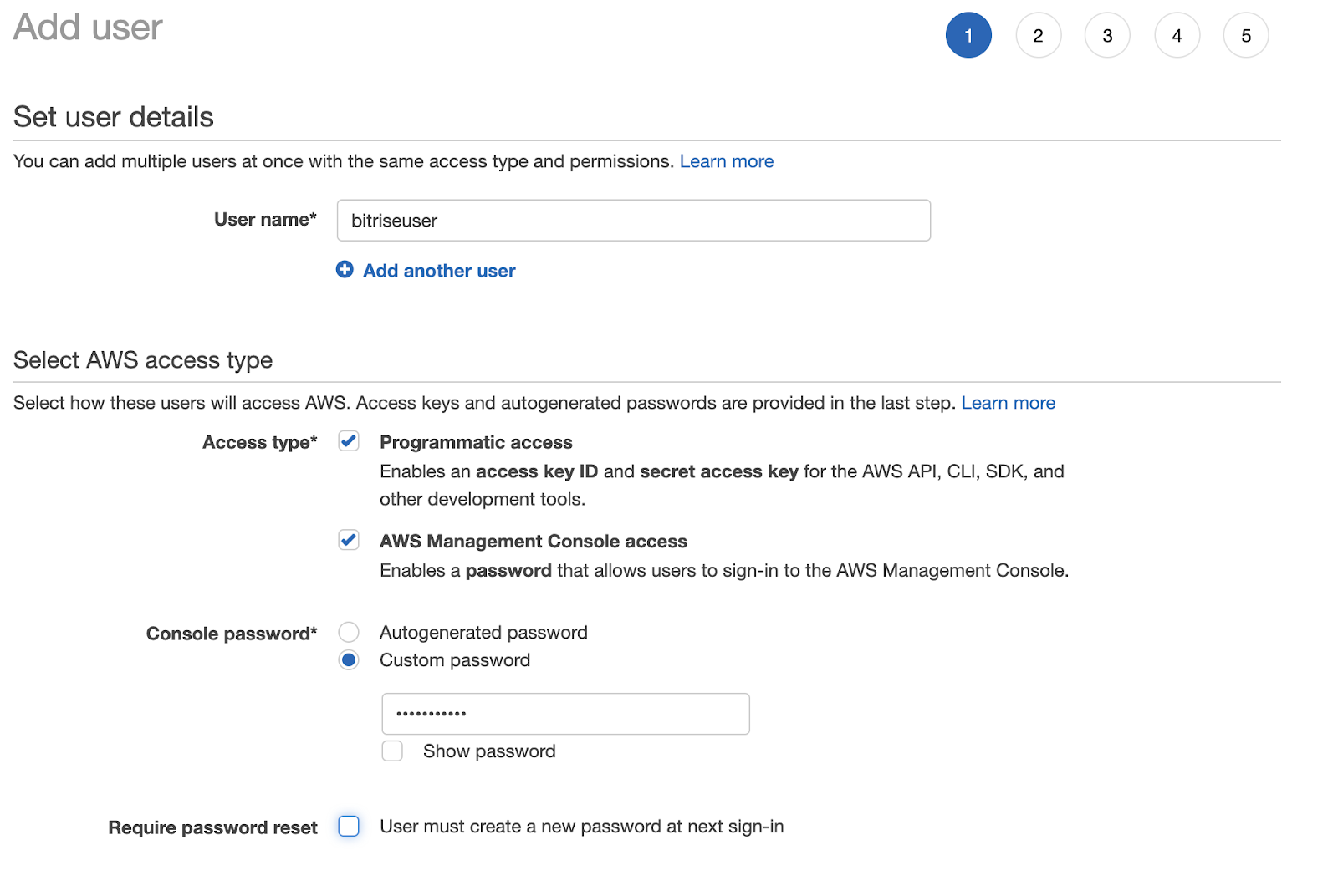Uncheck the Programmatic access checkbox
The image size is (1338, 896).
tap(349, 441)
